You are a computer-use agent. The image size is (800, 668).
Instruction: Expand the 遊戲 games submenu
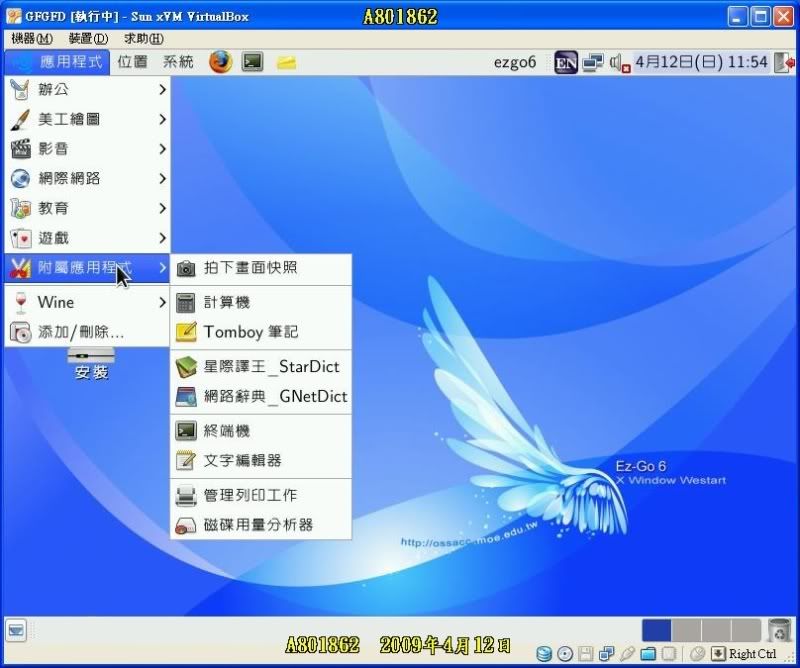[x=87, y=238]
